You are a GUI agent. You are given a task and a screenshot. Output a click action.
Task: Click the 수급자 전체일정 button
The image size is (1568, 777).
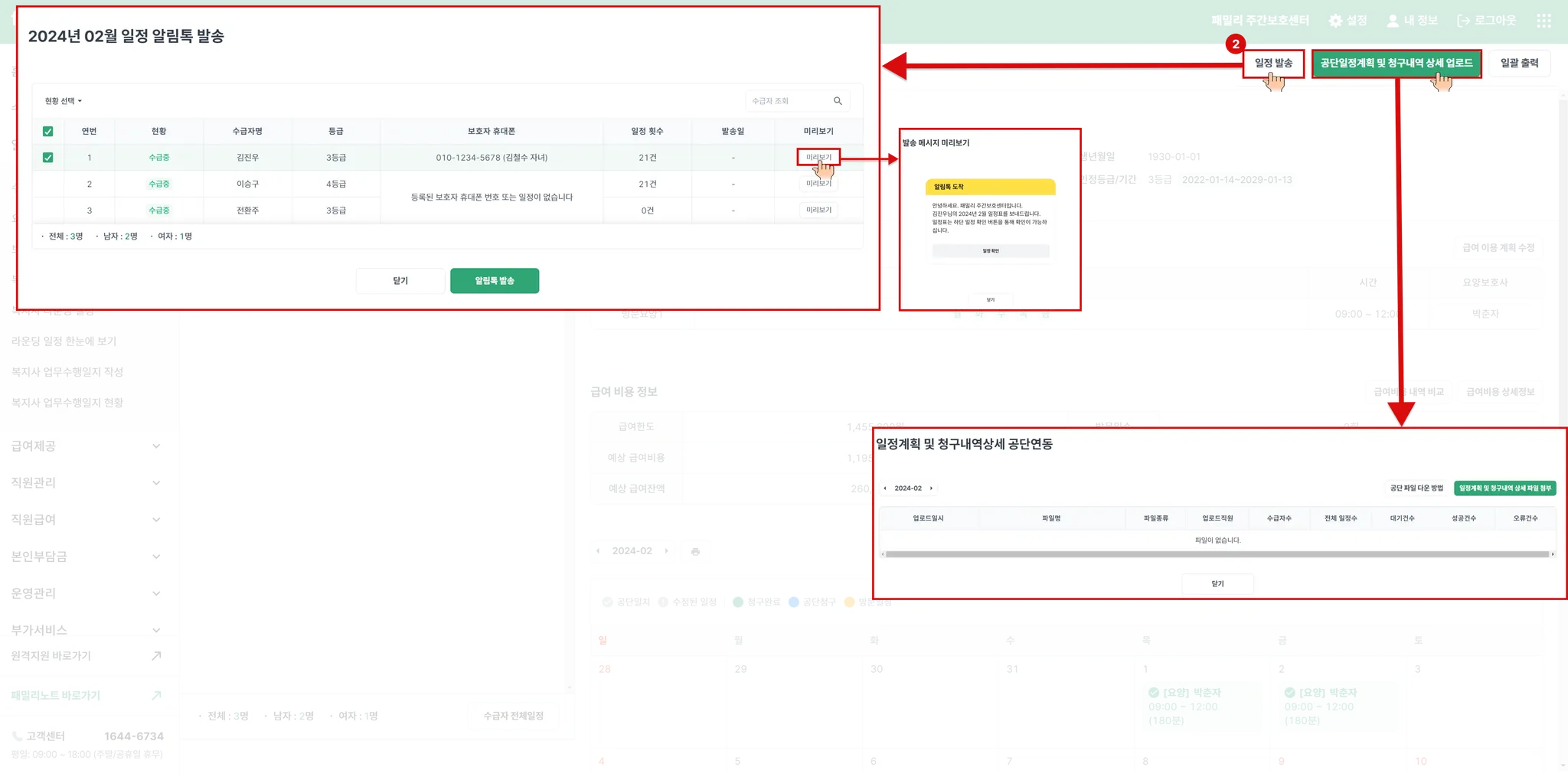point(514,717)
